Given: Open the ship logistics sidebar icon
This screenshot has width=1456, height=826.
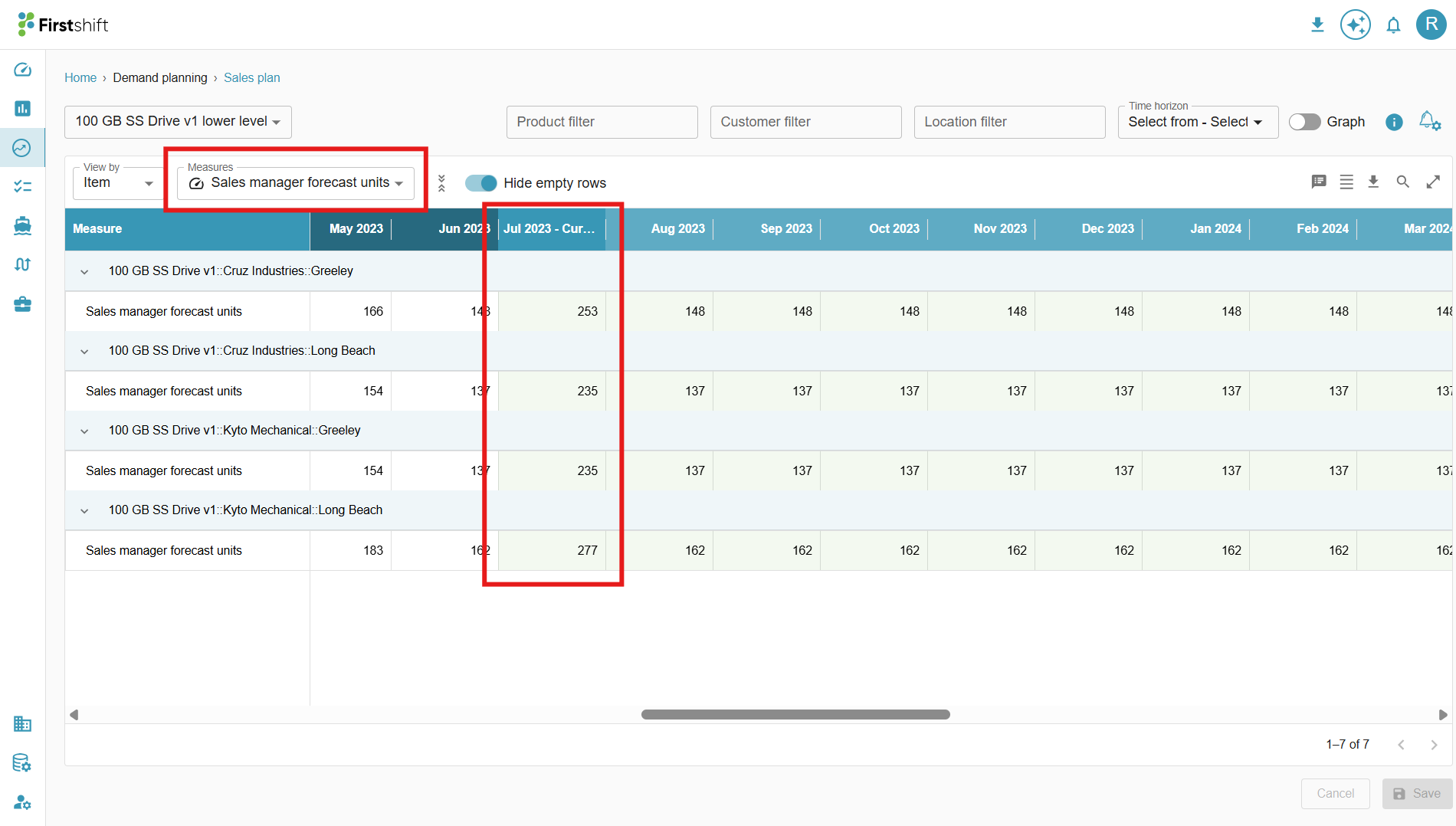Looking at the screenshot, I should [x=22, y=225].
